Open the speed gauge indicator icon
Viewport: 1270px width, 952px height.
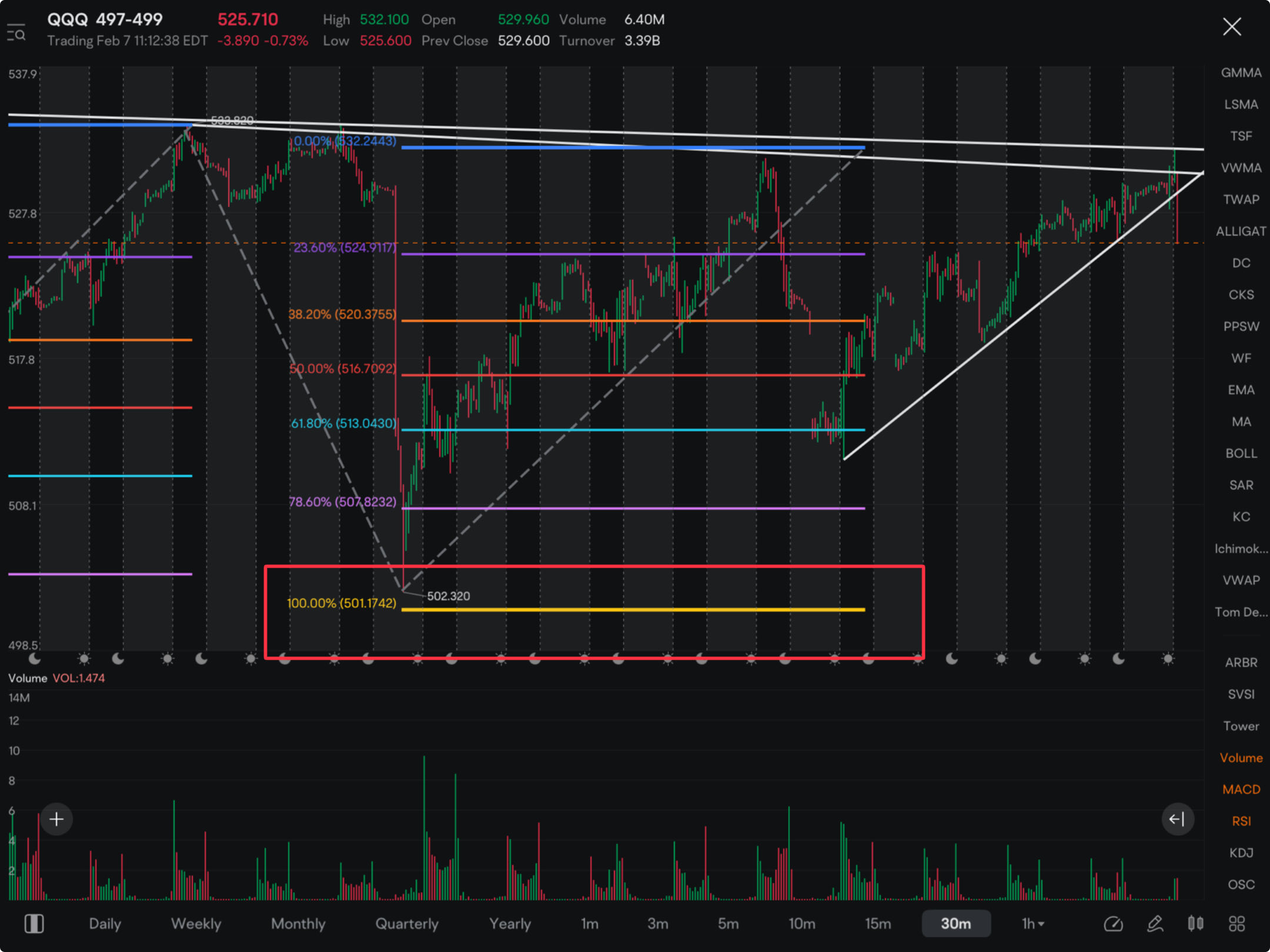(1113, 924)
